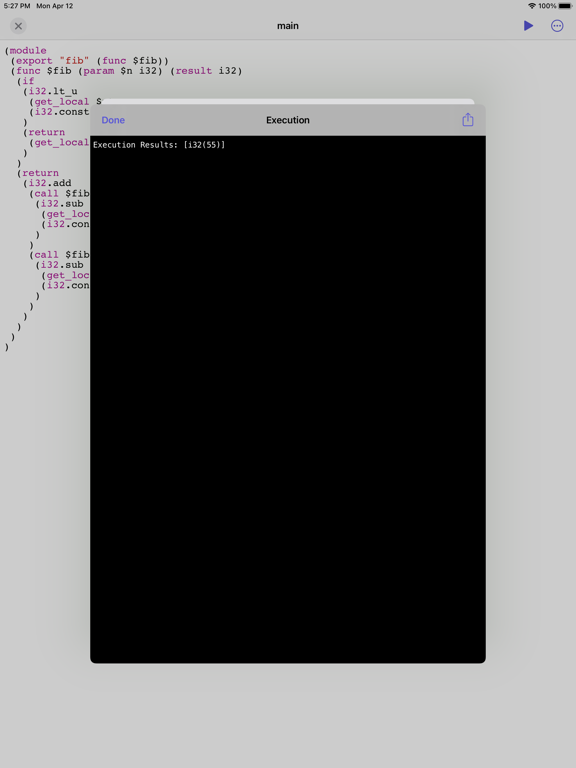Tap Done in the Execution panel
Image resolution: width=576 pixels, height=768 pixels.
coord(113,120)
